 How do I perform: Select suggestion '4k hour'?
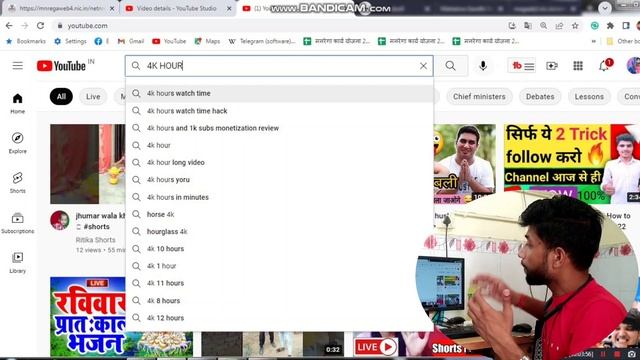(x=280, y=145)
